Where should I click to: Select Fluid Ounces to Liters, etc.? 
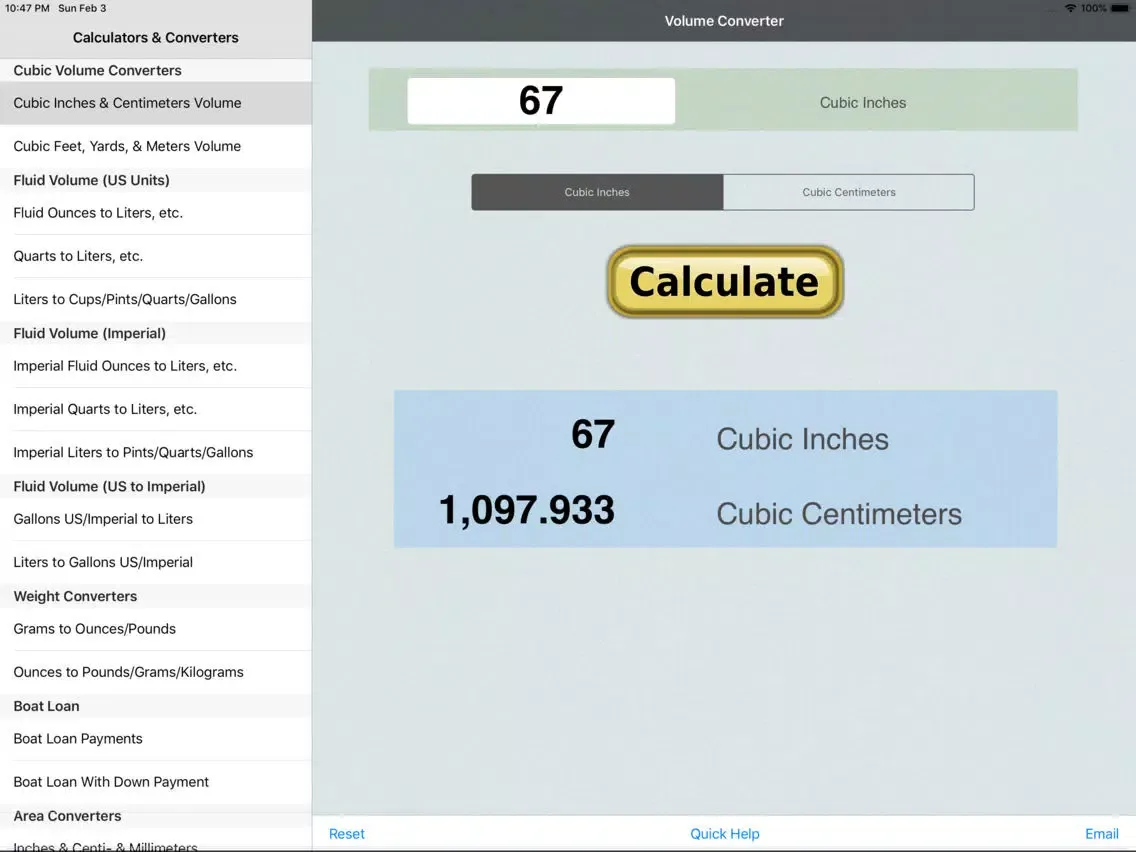coord(156,213)
